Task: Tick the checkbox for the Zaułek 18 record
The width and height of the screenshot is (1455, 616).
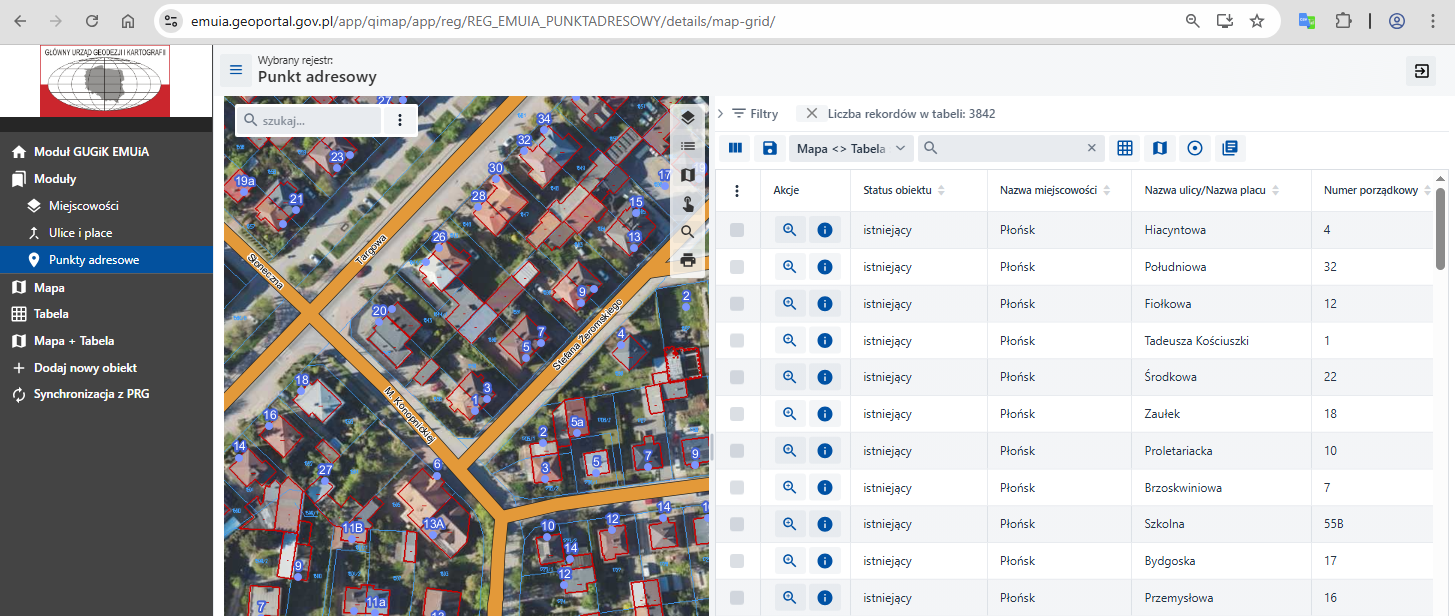Action: (x=737, y=413)
